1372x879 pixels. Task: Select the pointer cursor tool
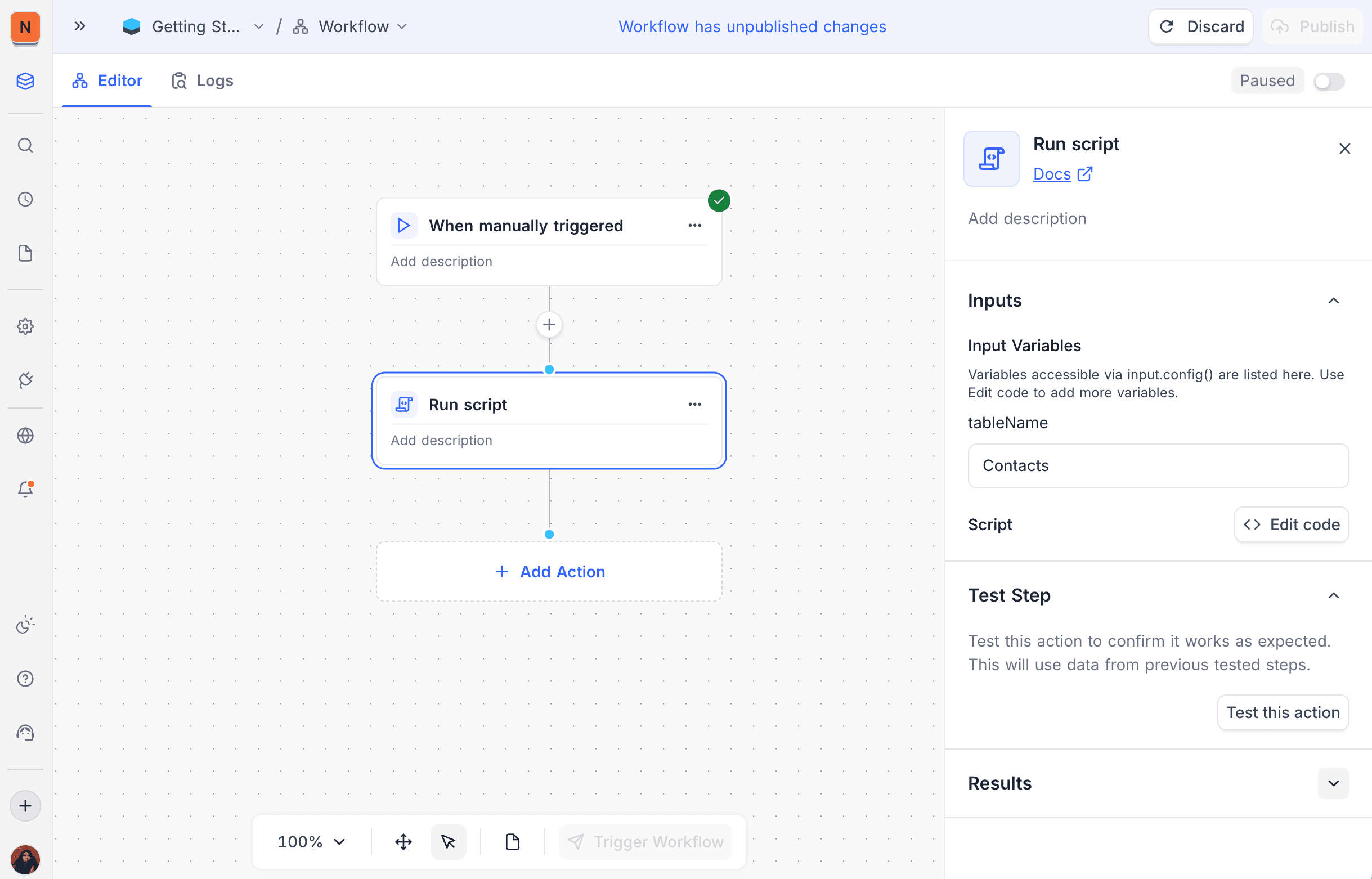click(448, 842)
